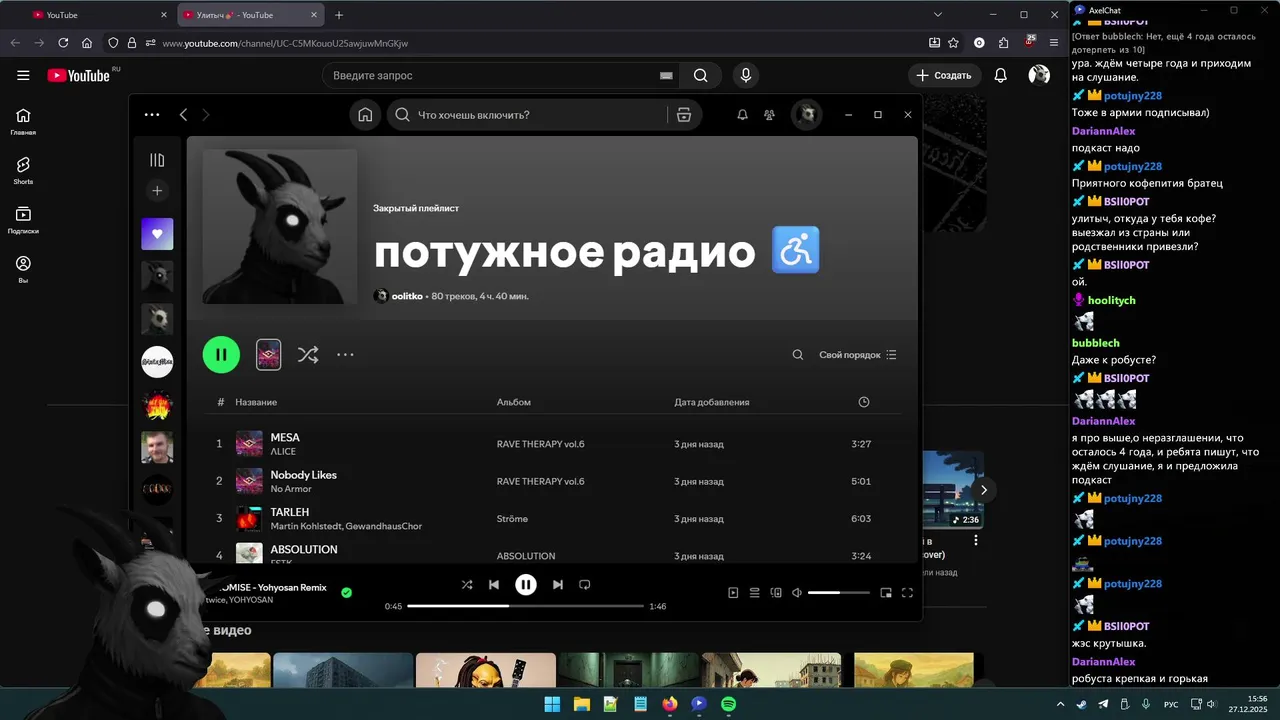Pause with white player bar button
The width and height of the screenshot is (1280, 720).
coord(526,585)
